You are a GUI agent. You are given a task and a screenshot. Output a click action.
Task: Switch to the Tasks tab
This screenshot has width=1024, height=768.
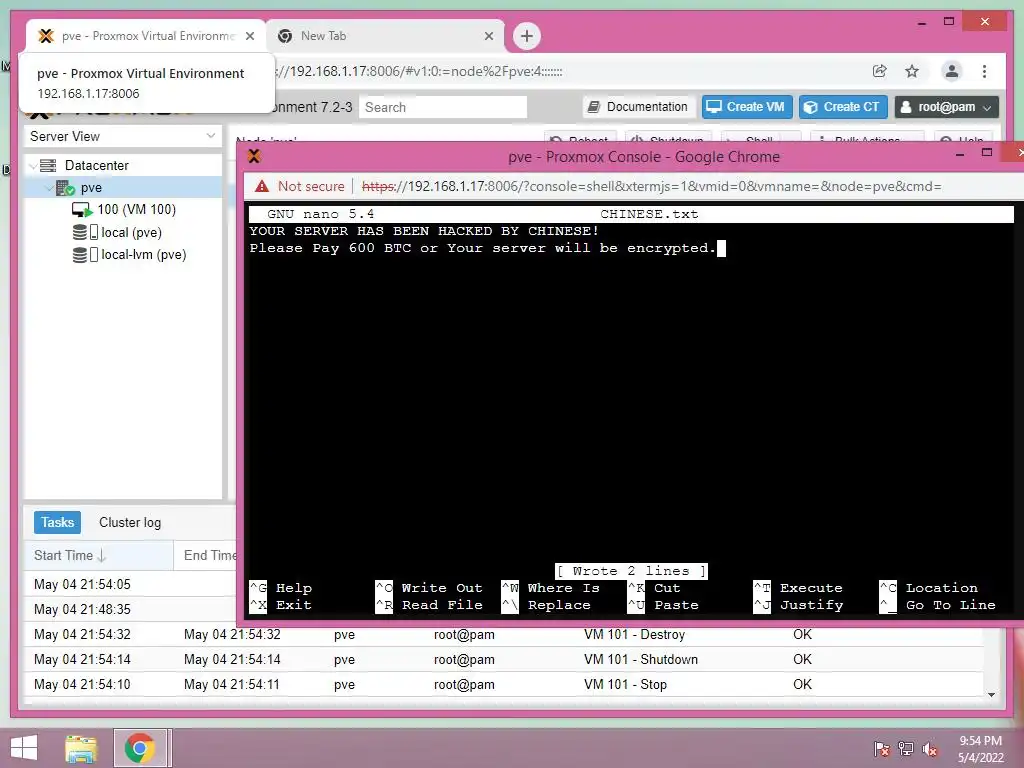point(57,522)
